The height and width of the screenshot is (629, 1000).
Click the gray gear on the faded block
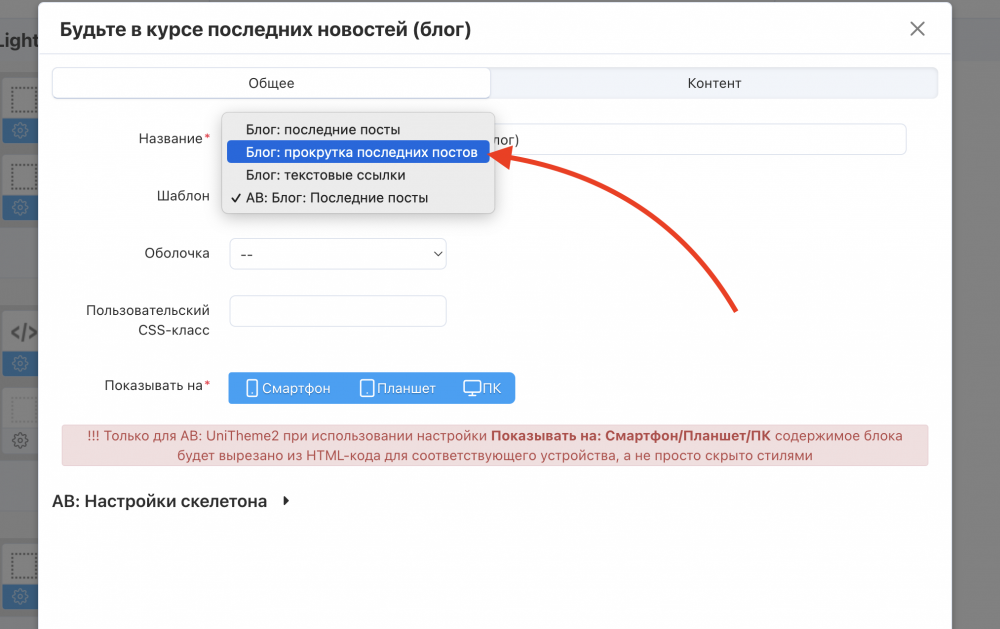(x=19, y=440)
